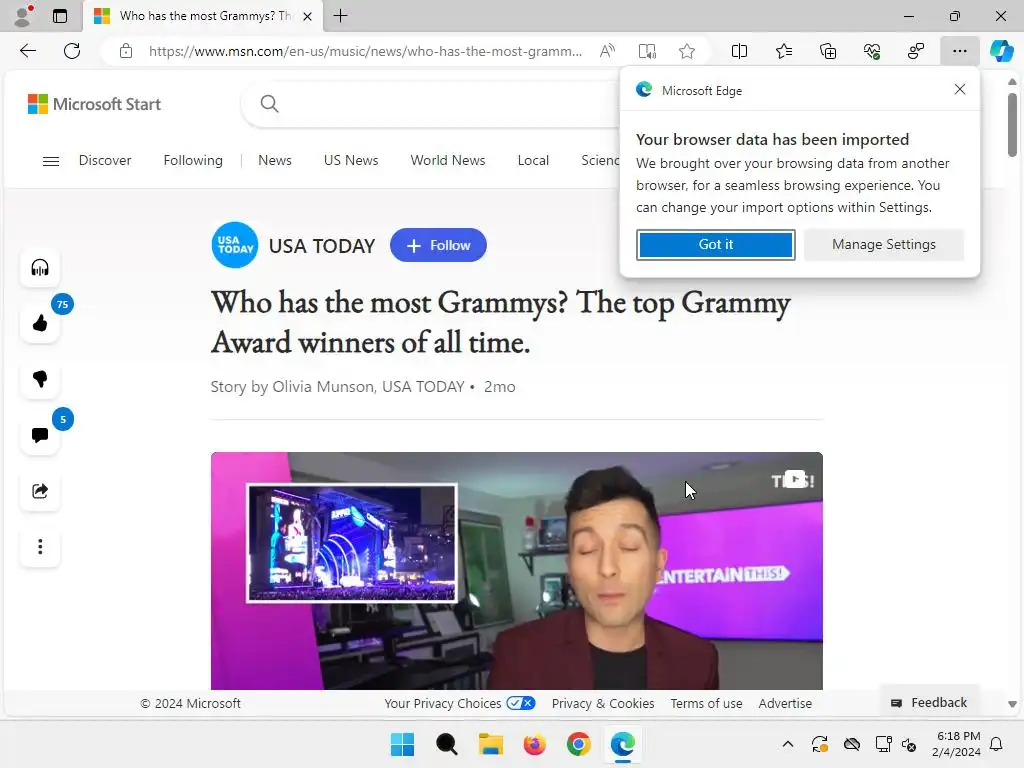Image resolution: width=1024 pixels, height=768 pixels.
Task: Dismiss the Microsoft Edge import popup
Action: point(959,89)
